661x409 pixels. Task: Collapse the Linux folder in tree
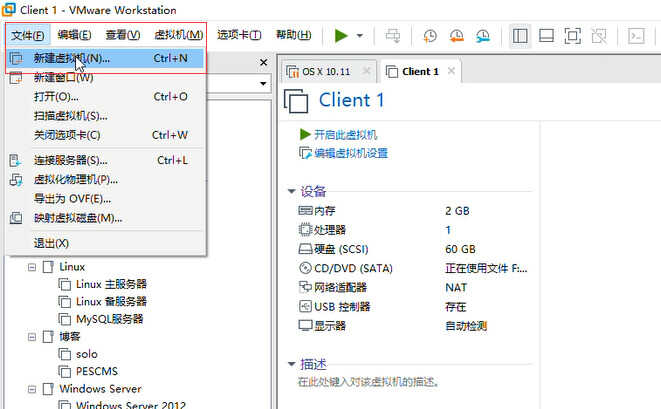click(x=32, y=267)
